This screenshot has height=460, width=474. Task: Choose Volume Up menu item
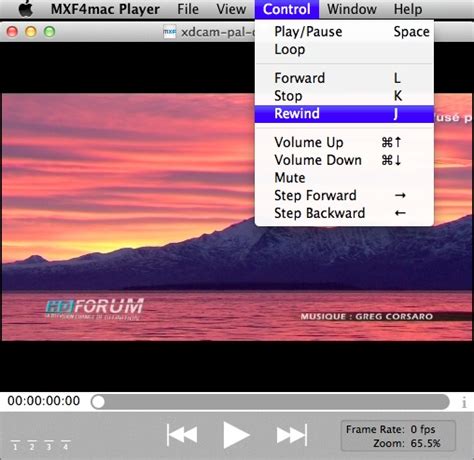tap(344, 142)
